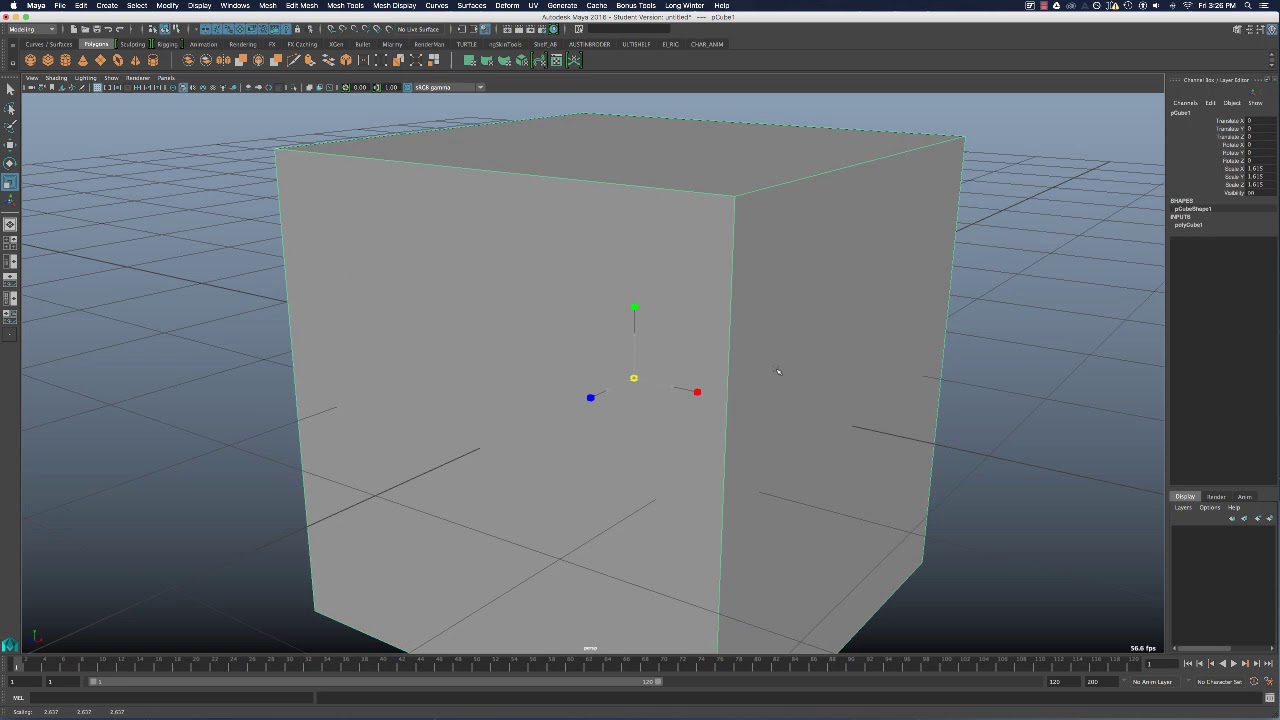Viewport: 1280px width, 720px height.
Task: Open the shelf options menu gear
Action: [11, 61]
